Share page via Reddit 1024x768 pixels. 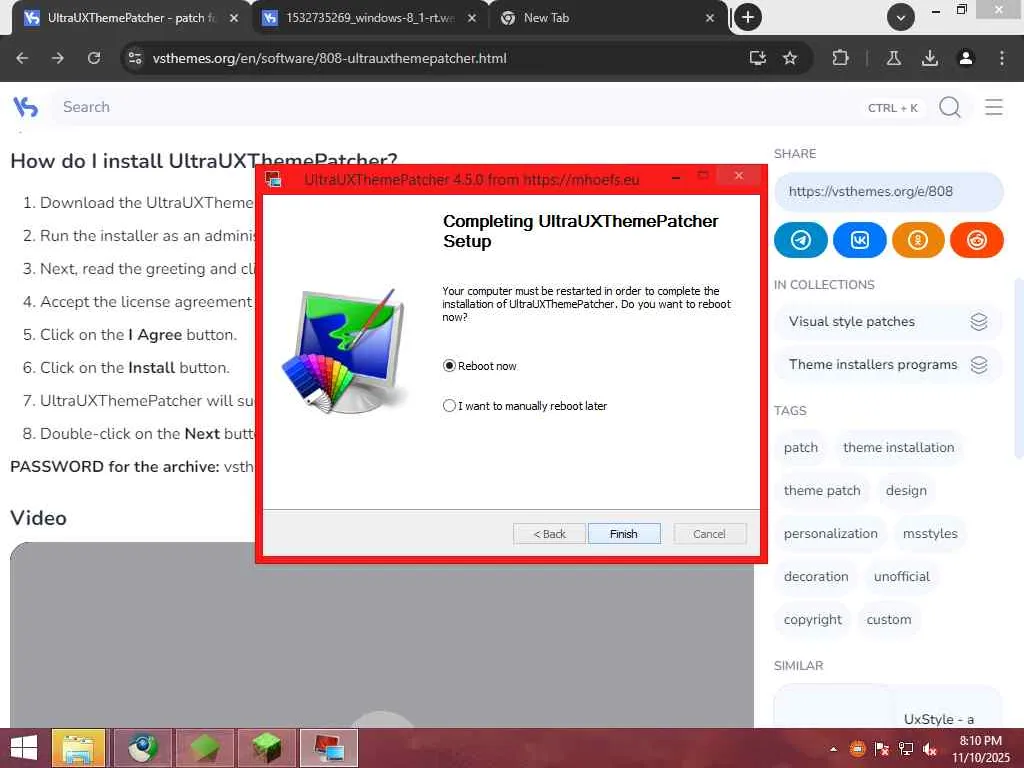click(977, 240)
